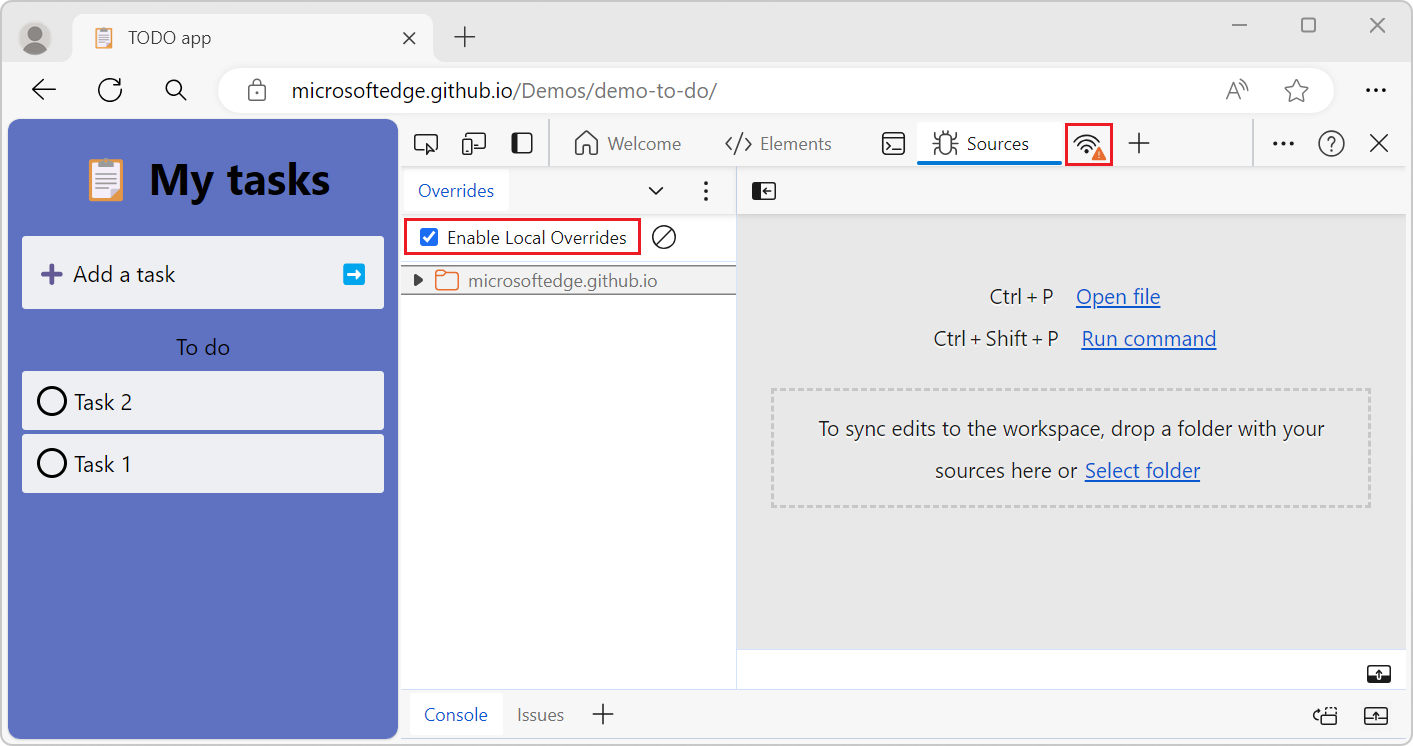Image resolution: width=1413 pixels, height=746 pixels.
Task: Click the browser profile avatar
Action: [36, 38]
